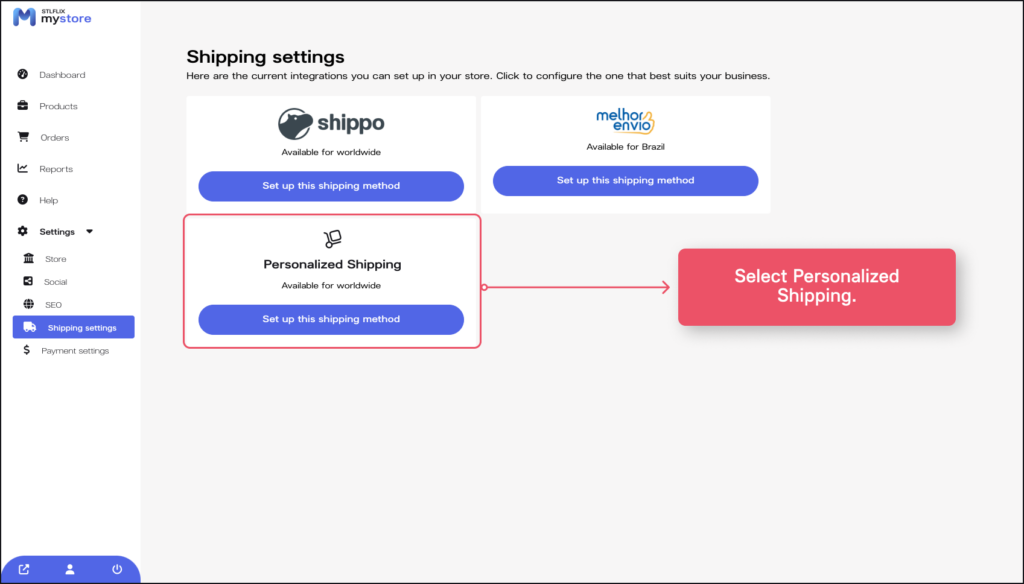Click the Orders shopping cart icon
The image size is (1024, 584).
pos(23,137)
